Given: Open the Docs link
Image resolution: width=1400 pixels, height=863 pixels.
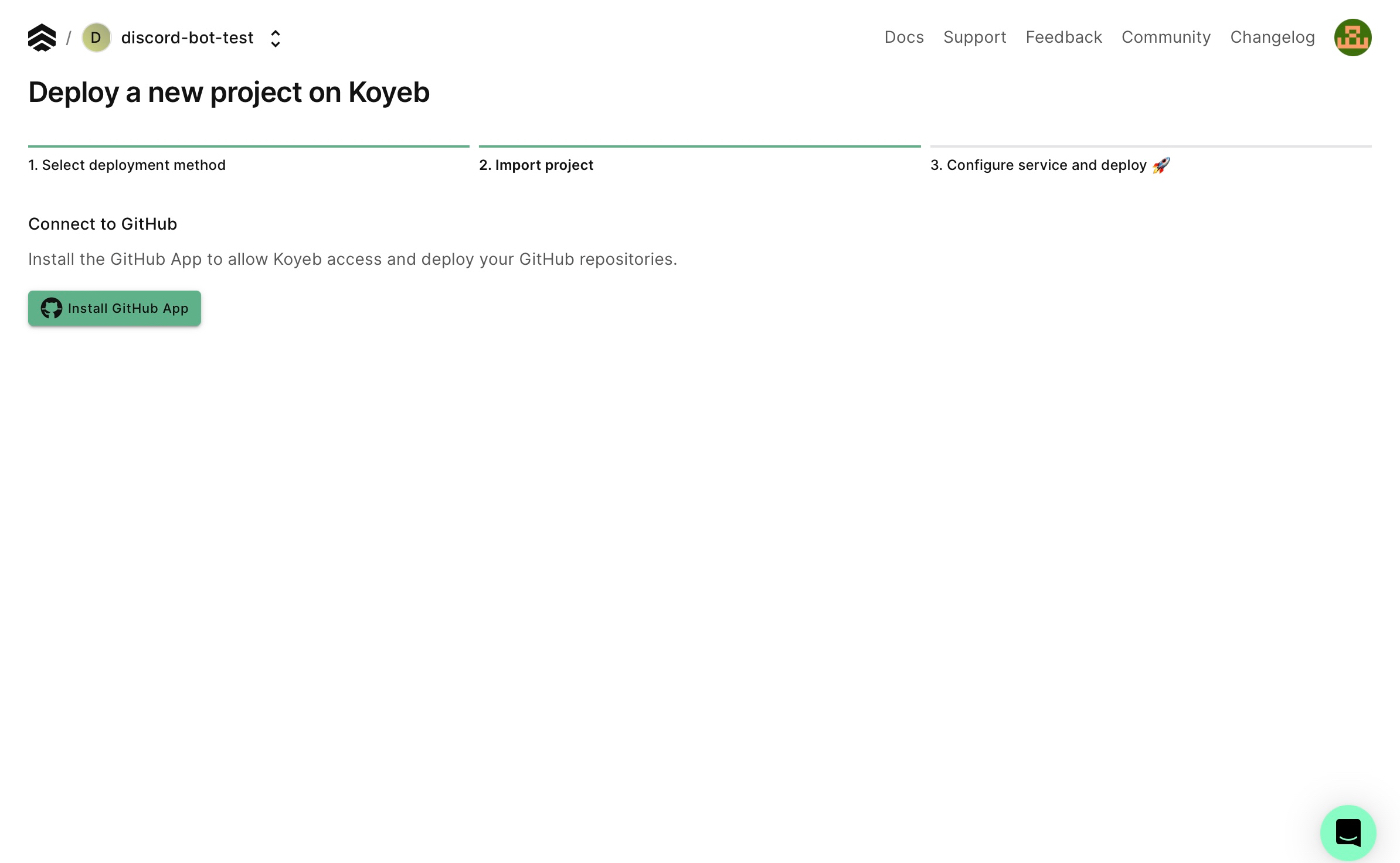Looking at the screenshot, I should tap(904, 37).
